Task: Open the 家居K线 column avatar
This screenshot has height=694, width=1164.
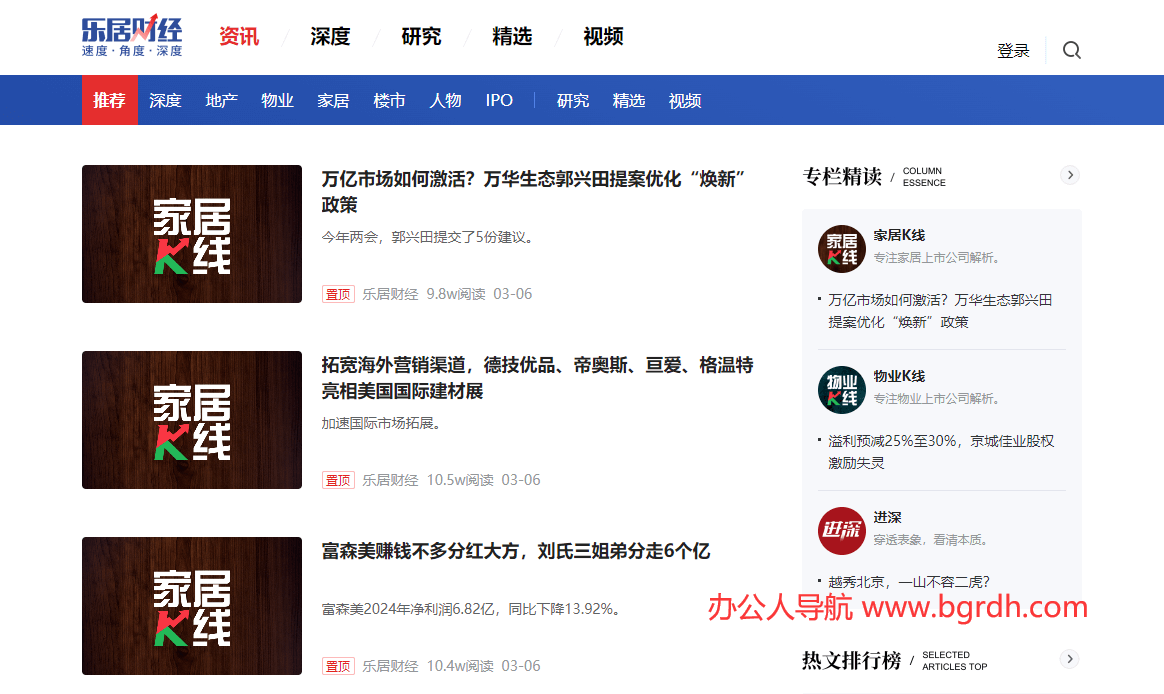Action: [842, 249]
